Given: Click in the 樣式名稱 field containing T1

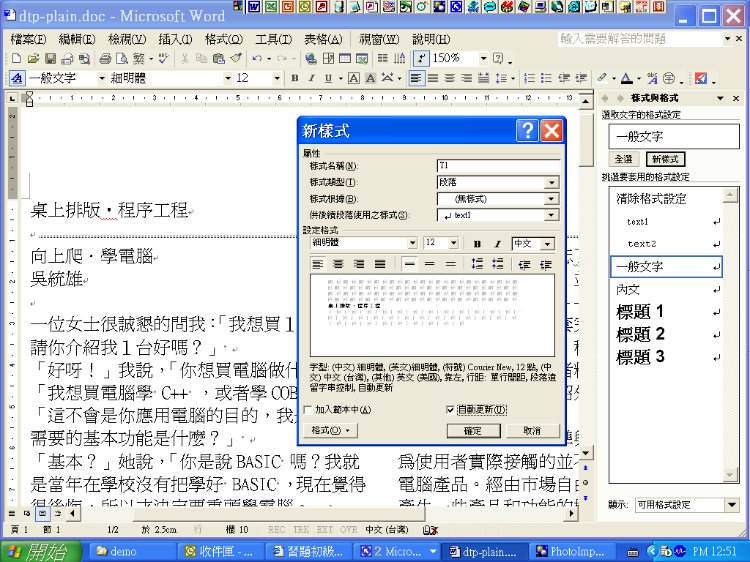Looking at the screenshot, I should (x=498, y=165).
